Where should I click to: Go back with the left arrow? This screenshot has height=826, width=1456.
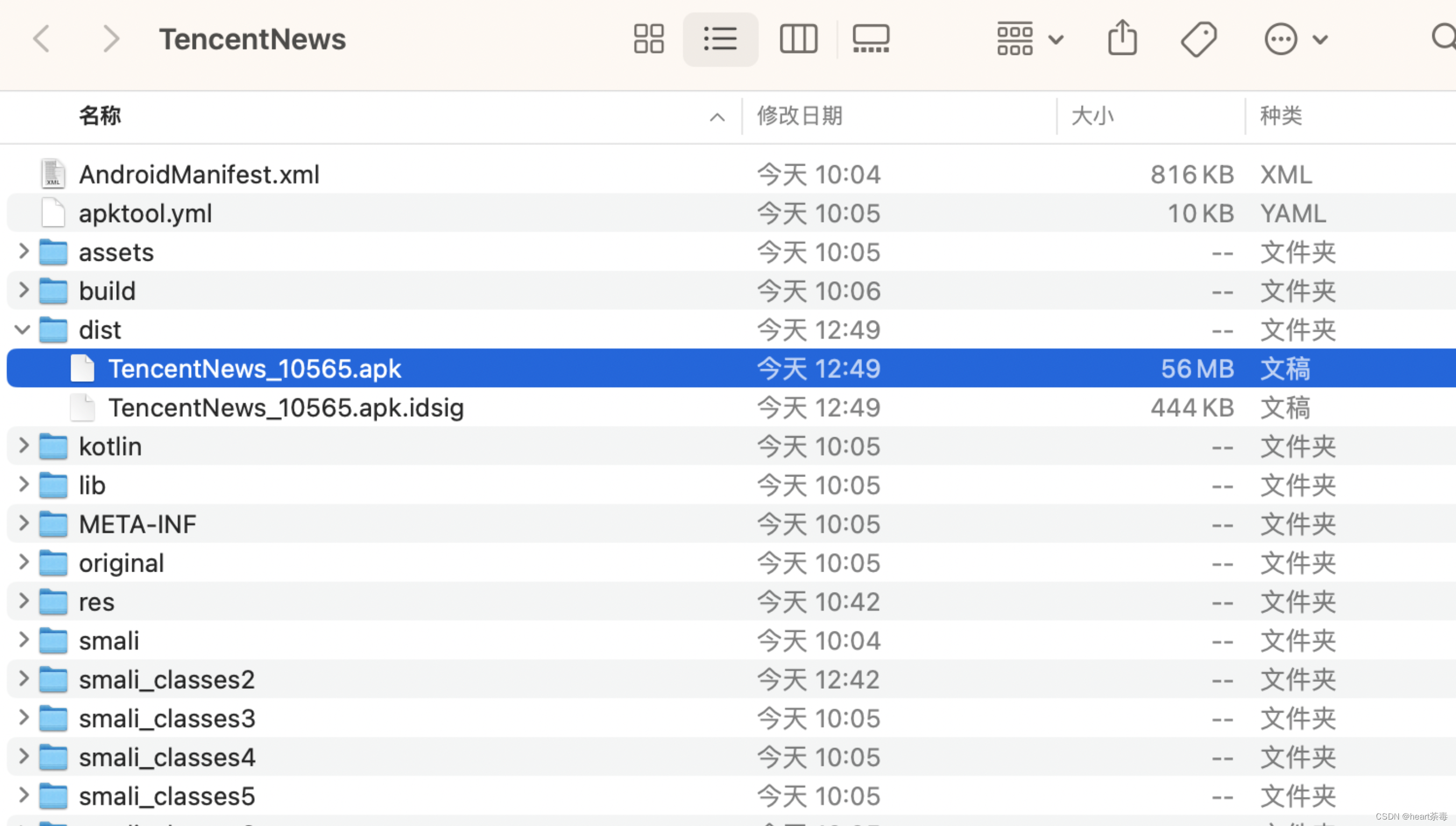[x=42, y=39]
